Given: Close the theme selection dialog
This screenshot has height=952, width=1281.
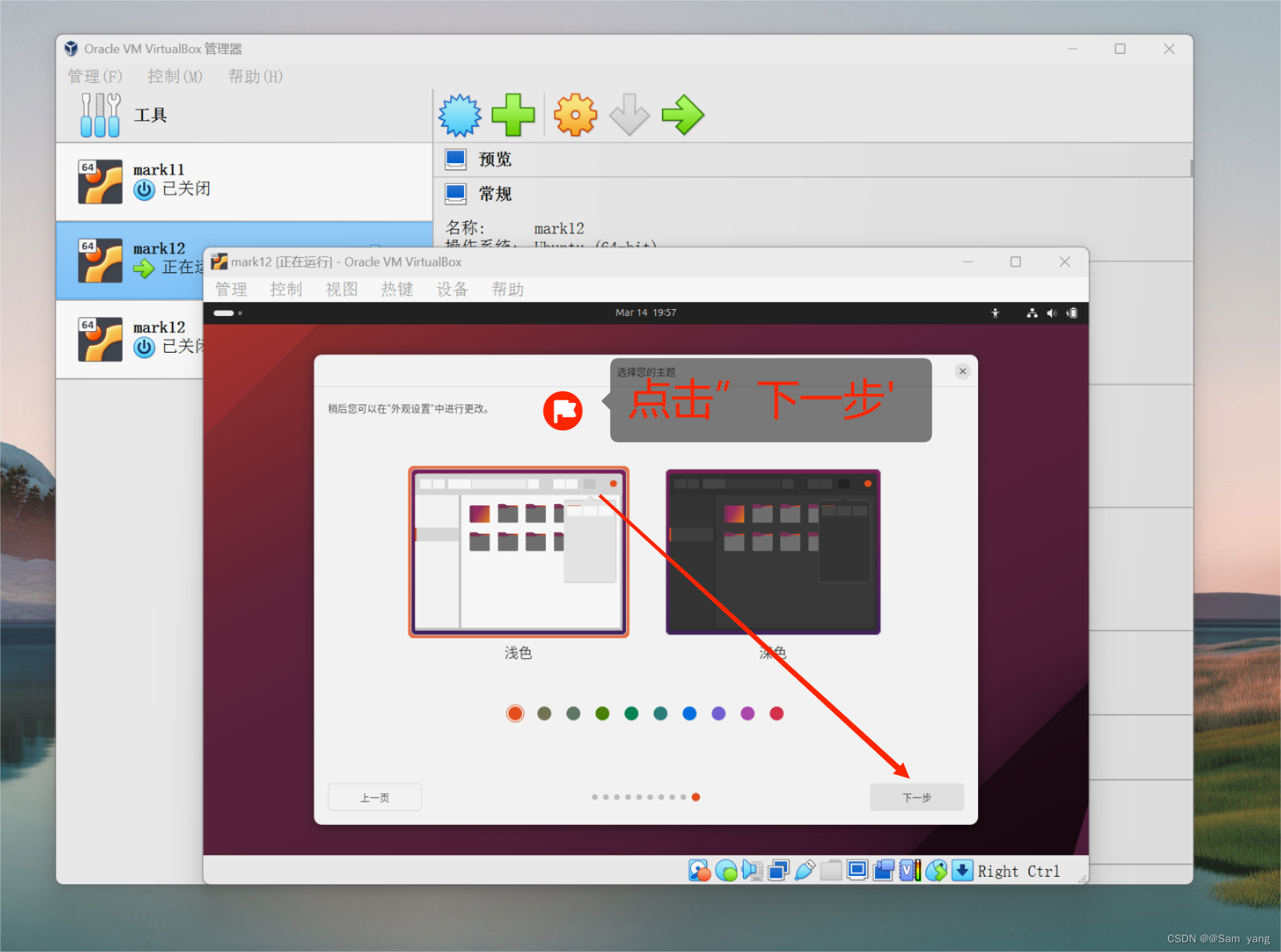Looking at the screenshot, I should [x=962, y=371].
